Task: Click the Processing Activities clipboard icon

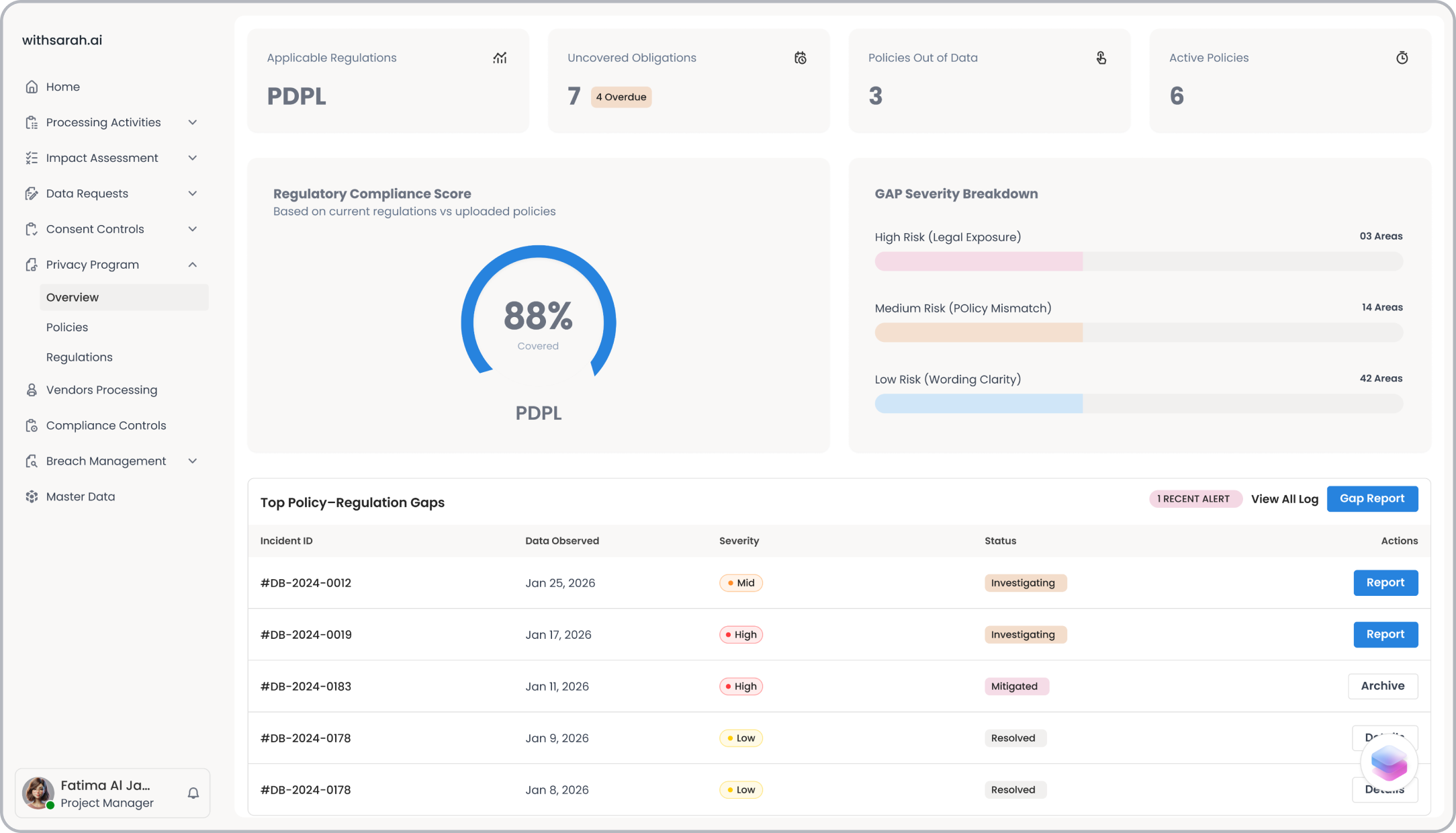Action: (x=32, y=122)
